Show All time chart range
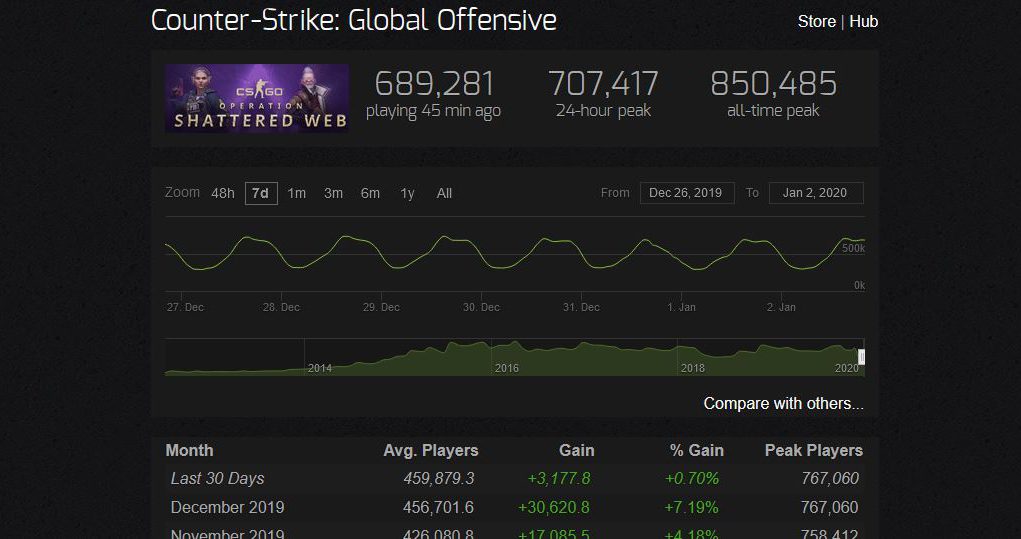Screen dimensions: 1021x539 [445, 193]
